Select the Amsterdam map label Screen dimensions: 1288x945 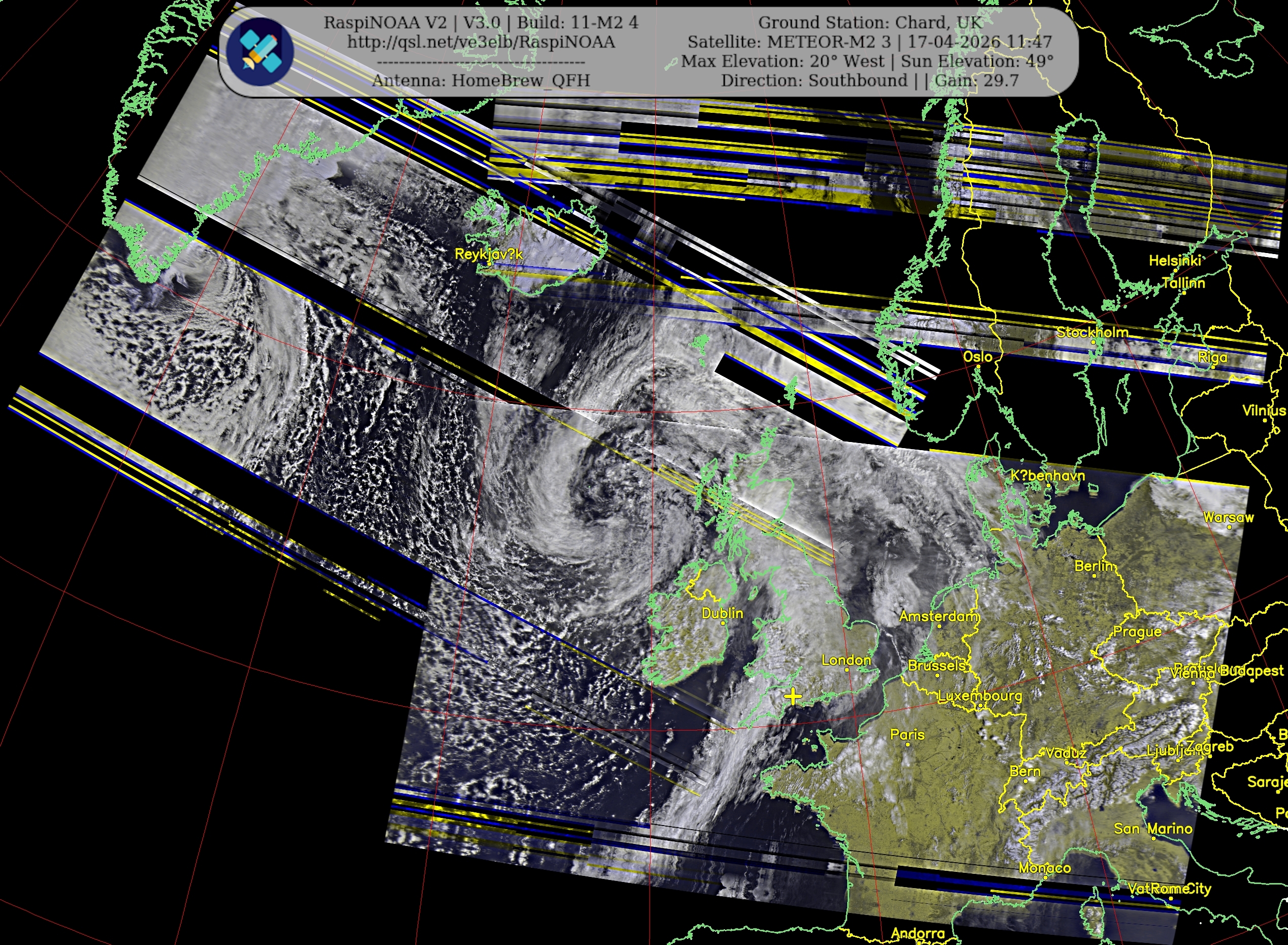[939, 616]
